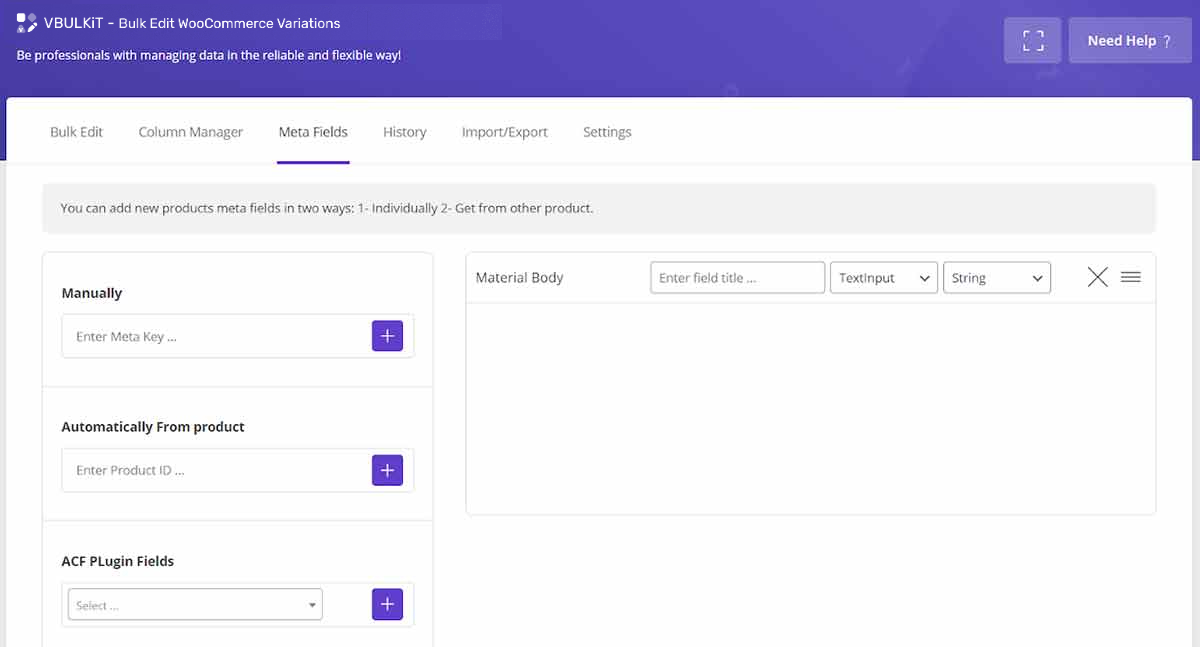Open the TextInput field type dropdown
This screenshot has height=647, width=1200.
(x=883, y=278)
